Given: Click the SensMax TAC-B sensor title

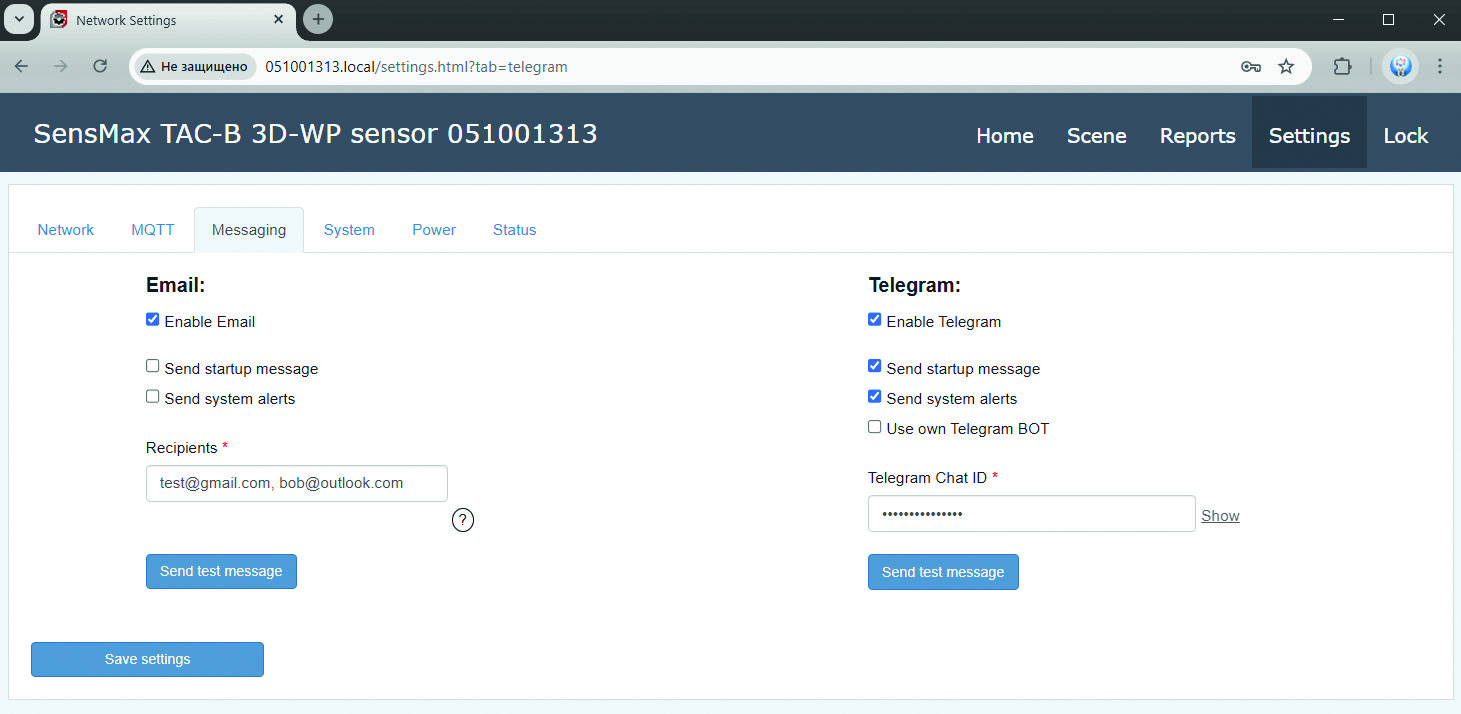Looking at the screenshot, I should (x=316, y=134).
